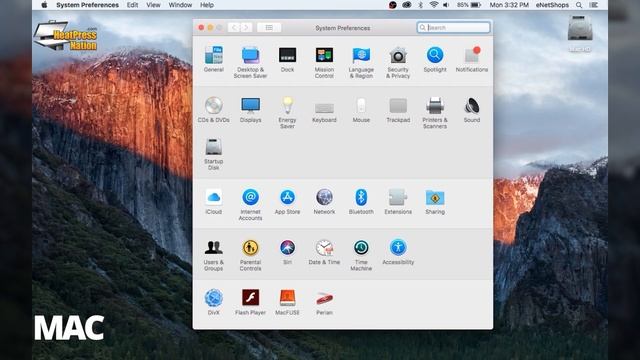640x360 pixels.
Task: Open MacFUSE preference pane
Action: (287, 302)
